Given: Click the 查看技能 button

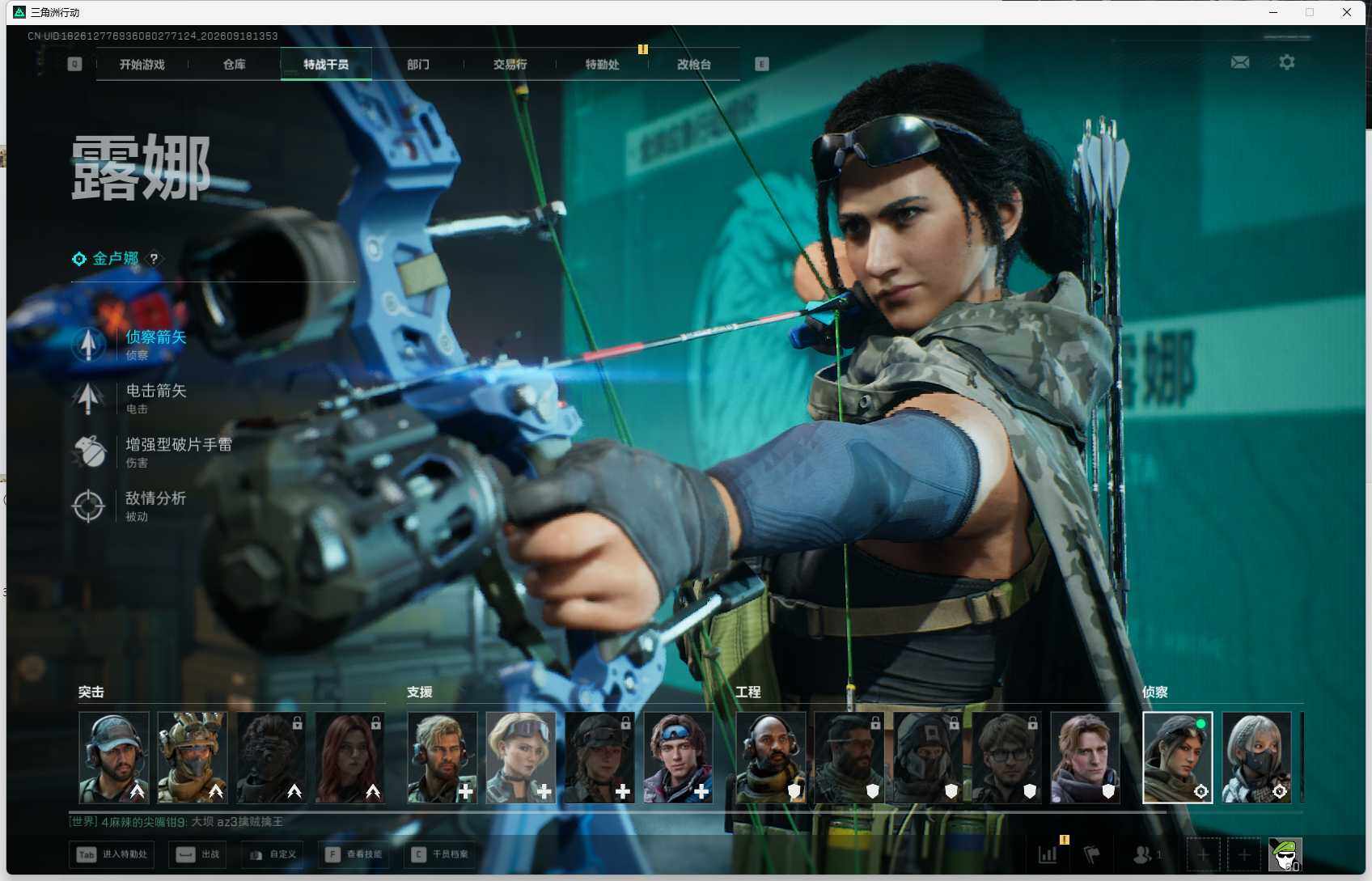Looking at the screenshot, I should pos(354,854).
